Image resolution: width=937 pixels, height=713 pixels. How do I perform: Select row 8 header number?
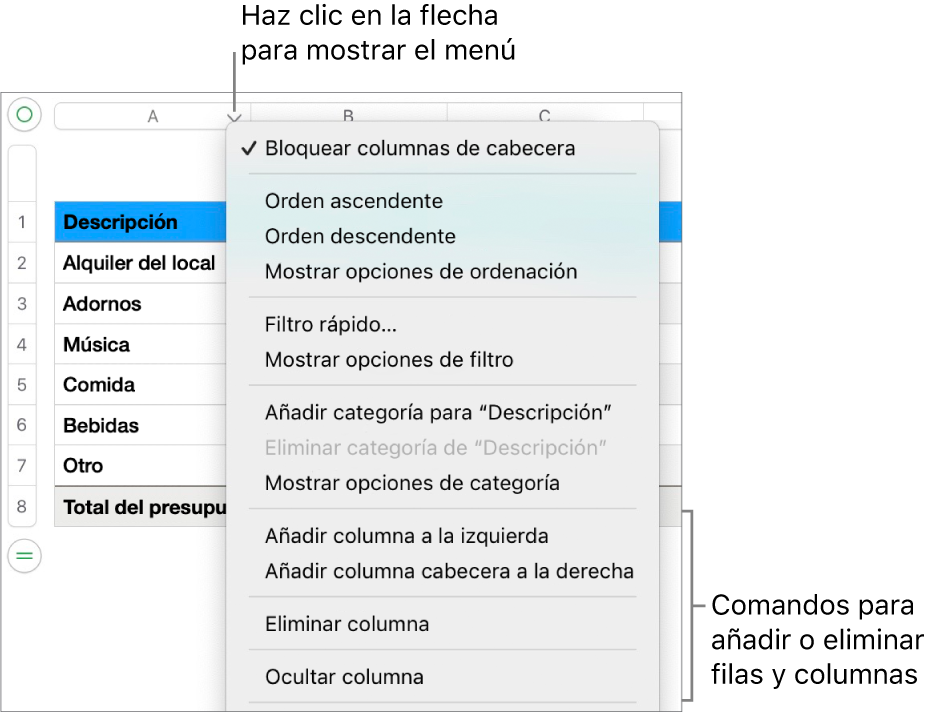[22, 506]
